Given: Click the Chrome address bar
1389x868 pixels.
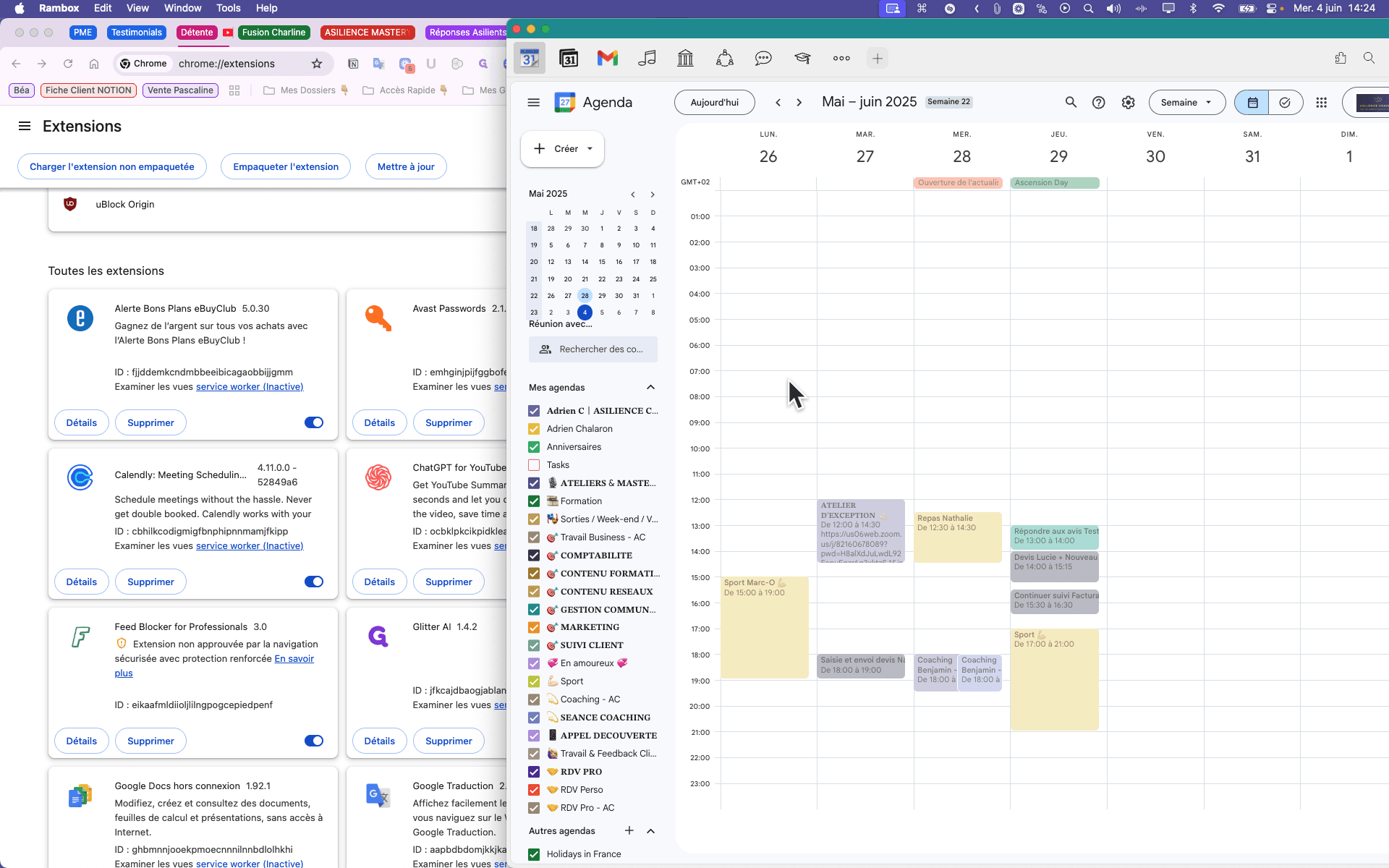Looking at the screenshot, I should [x=226, y=64].
